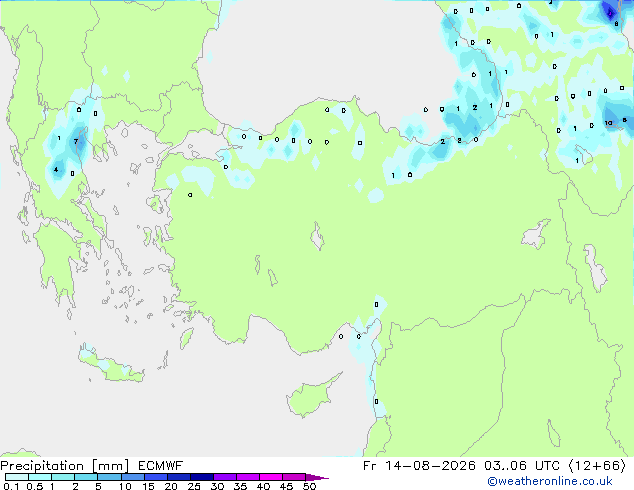Click the over-50 mm legend arrow tip
The image size is (634, 490).
pyautogui.click(x=317, y=477)
